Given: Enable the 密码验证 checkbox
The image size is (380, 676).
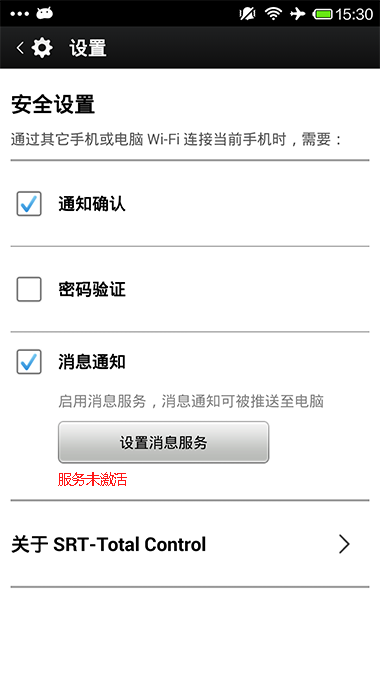Looking at the screenshot, I should (29, 289).
